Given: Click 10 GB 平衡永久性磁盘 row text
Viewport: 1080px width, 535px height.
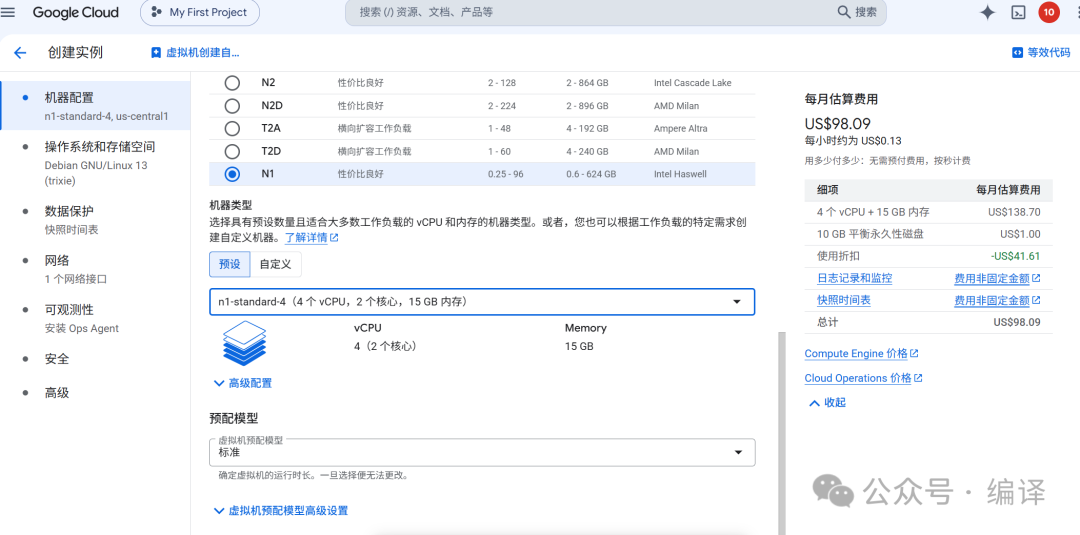Looking at the screenshot, I should 870,234.
